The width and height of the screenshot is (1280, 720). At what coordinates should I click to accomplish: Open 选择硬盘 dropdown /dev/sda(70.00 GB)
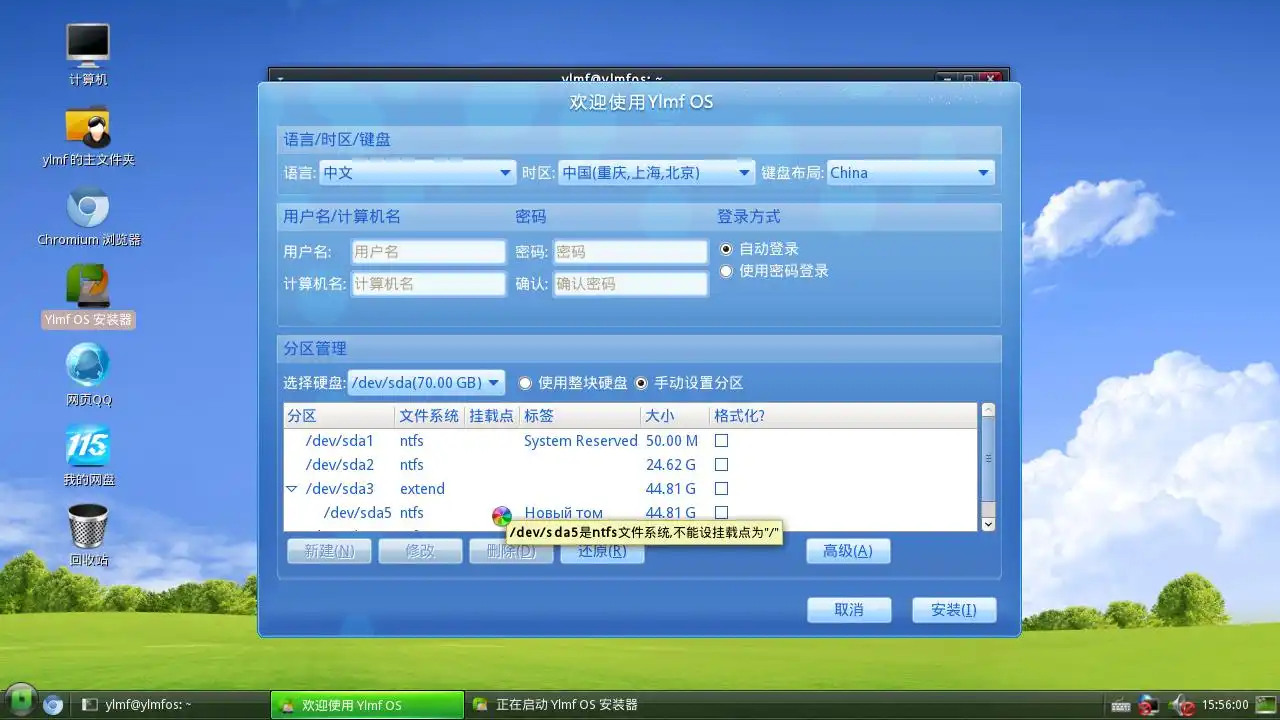[426, 383]
